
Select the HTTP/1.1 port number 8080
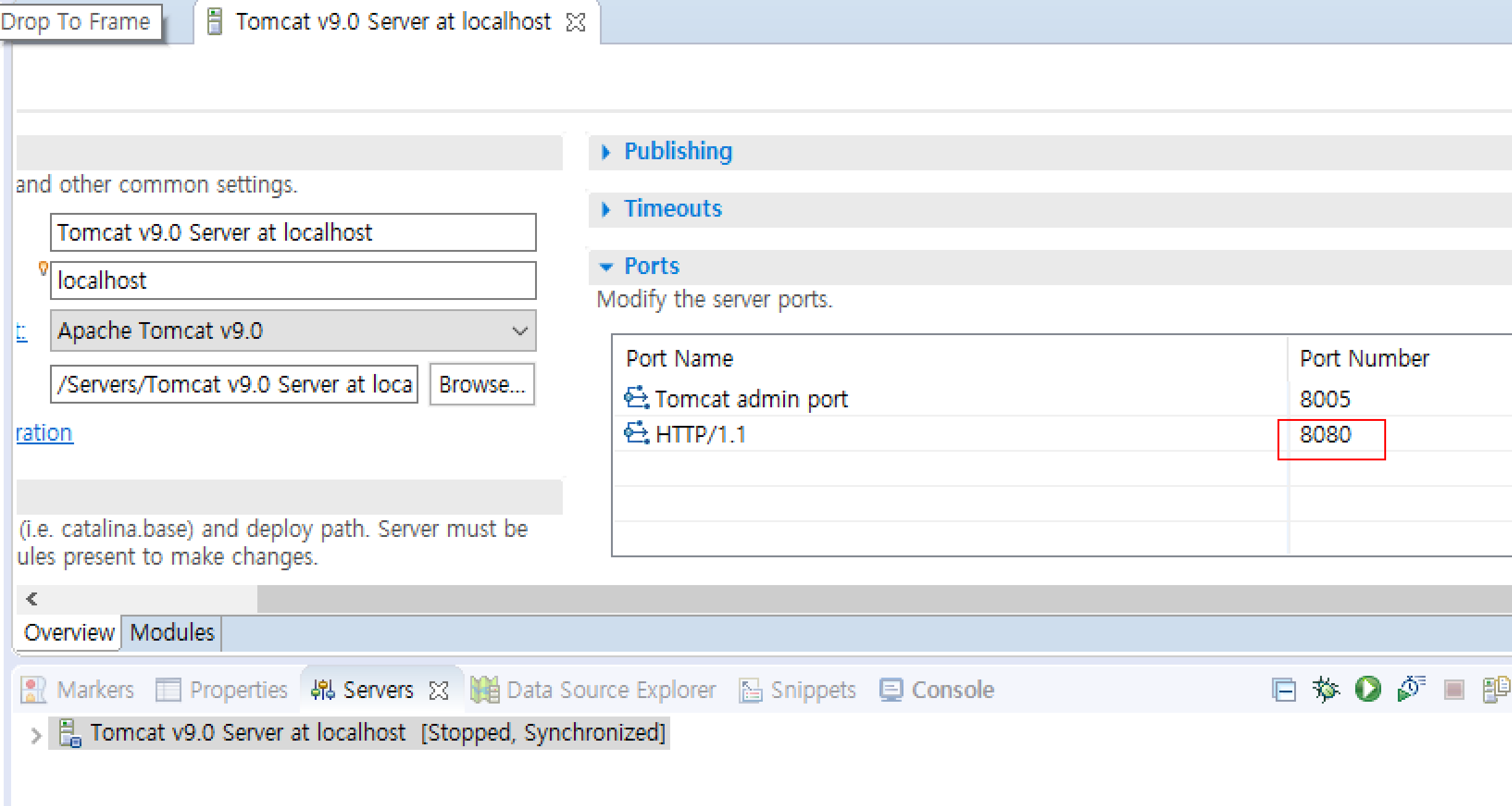coord(1326,434)
